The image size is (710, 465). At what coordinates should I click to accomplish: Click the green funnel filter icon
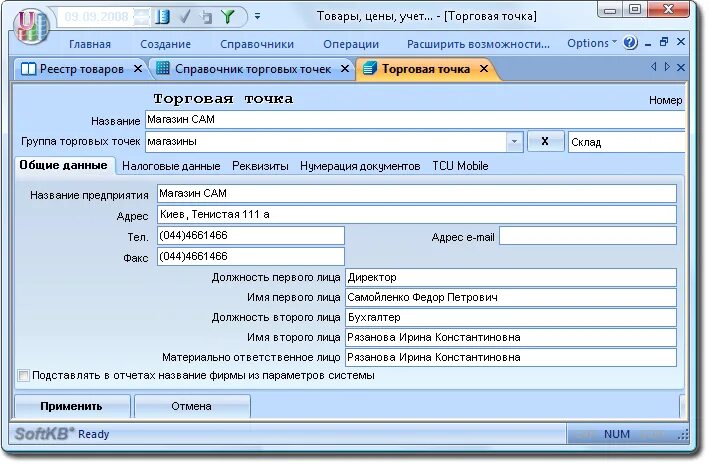pyautogui.click(x=228, y=17)
